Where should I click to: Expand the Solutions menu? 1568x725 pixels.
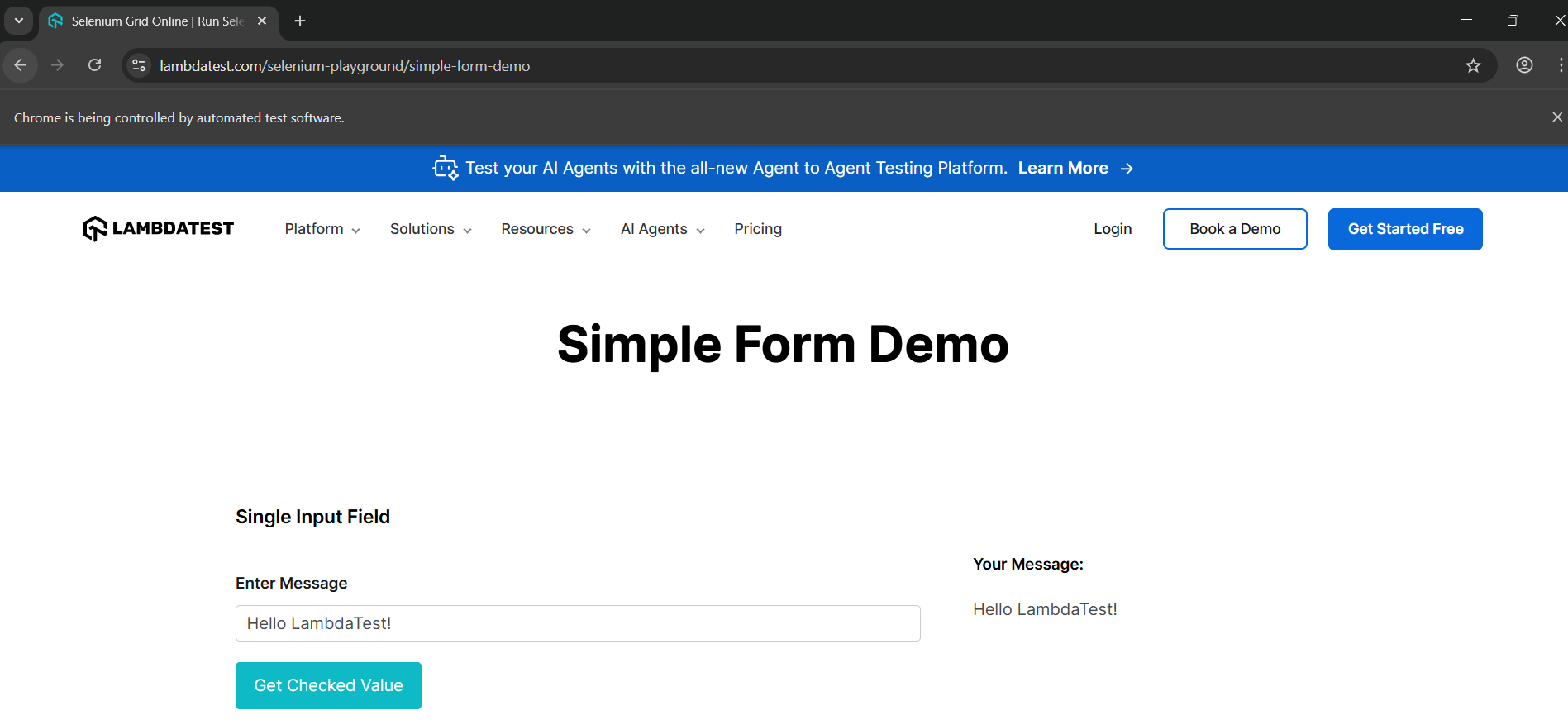[431, 229]
